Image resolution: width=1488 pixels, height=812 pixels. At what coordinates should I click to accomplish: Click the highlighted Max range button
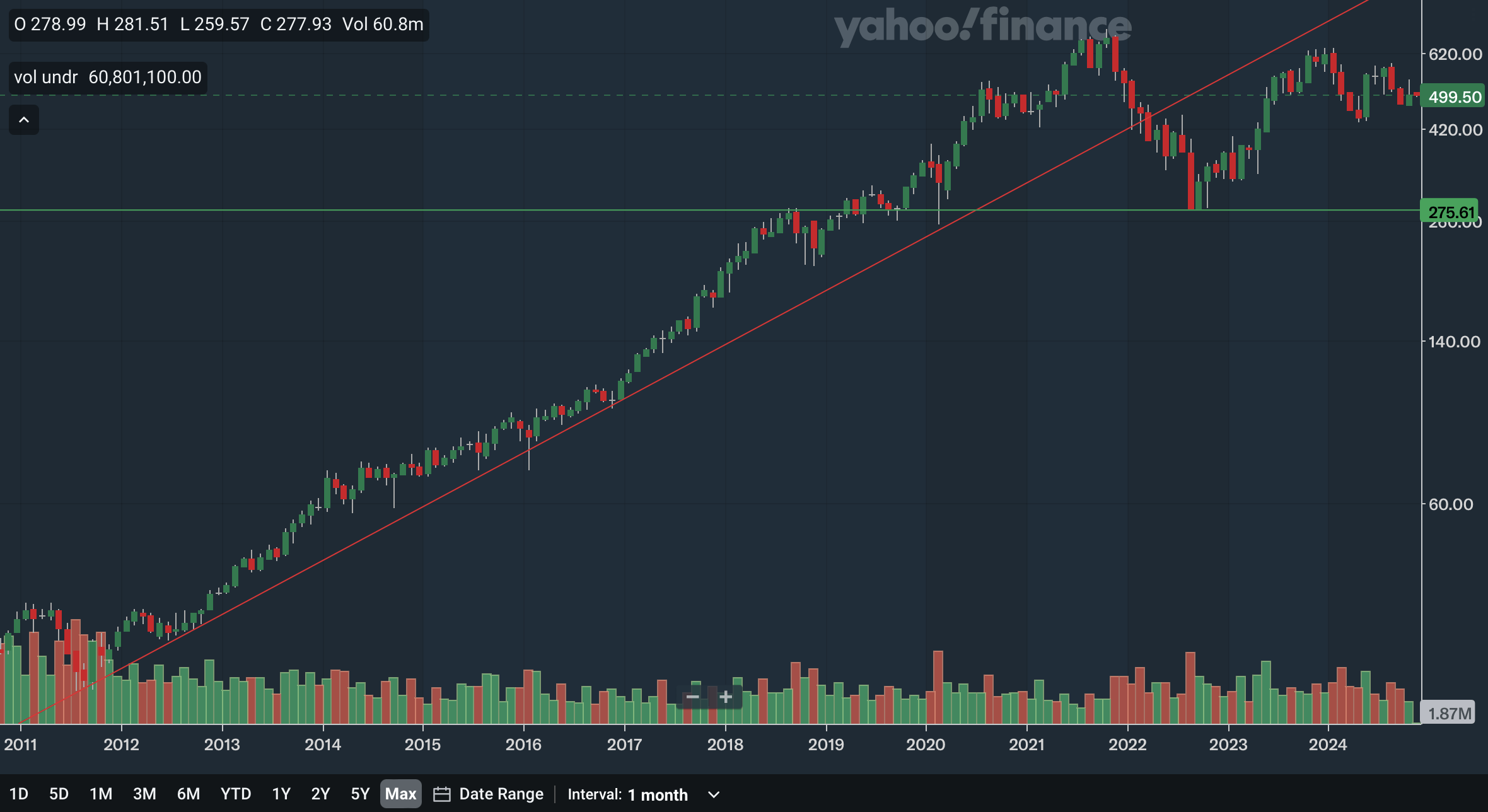[400, 794]
